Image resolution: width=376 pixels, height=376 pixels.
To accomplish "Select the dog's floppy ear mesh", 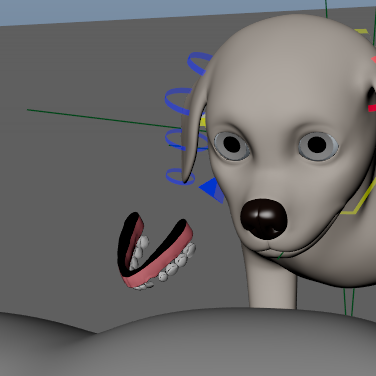I will [193, 133].
